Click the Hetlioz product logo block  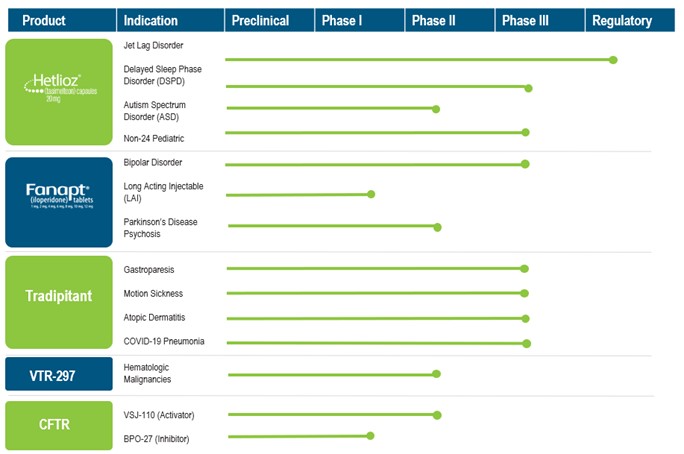click(60, 92)
